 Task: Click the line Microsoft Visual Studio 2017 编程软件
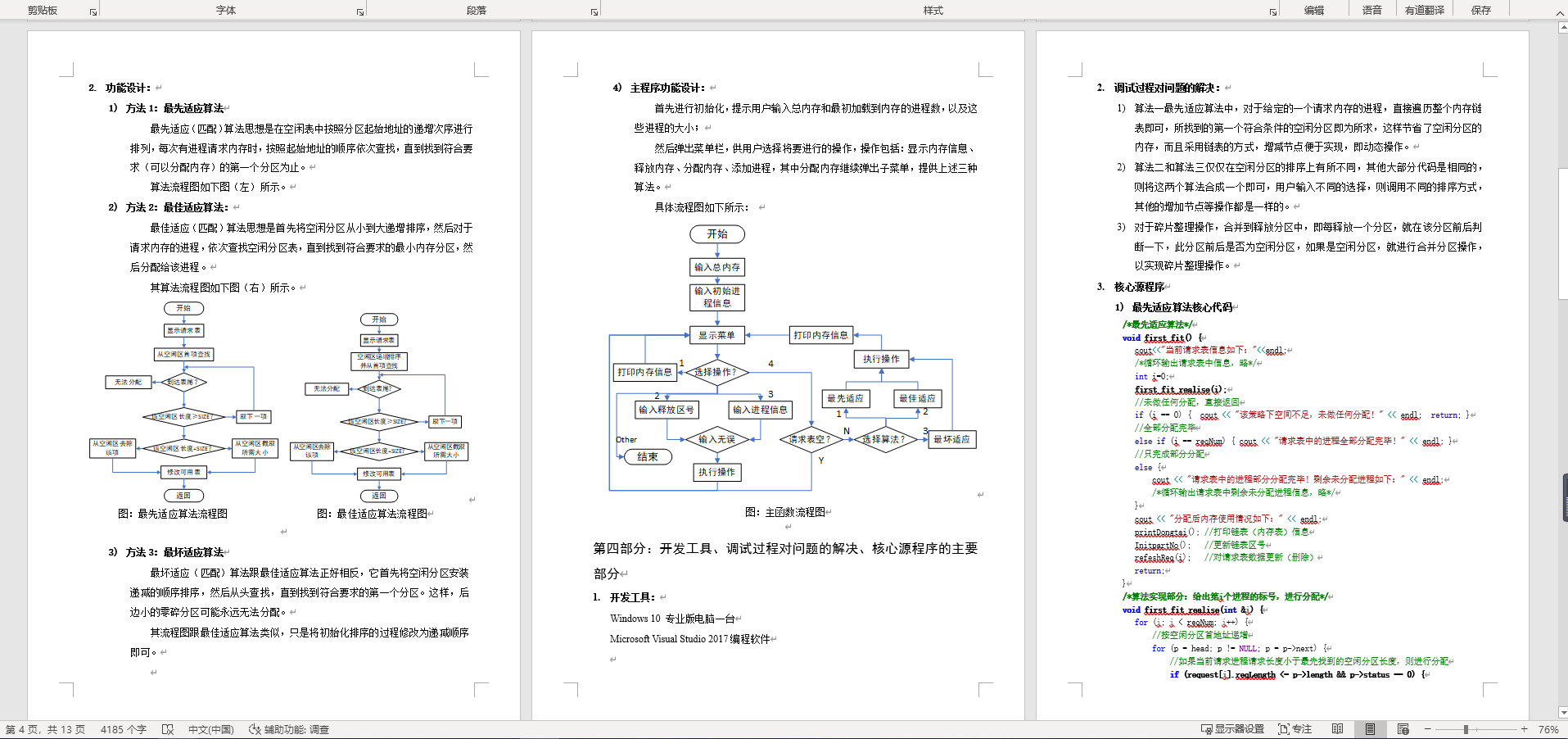pos(690,639)
